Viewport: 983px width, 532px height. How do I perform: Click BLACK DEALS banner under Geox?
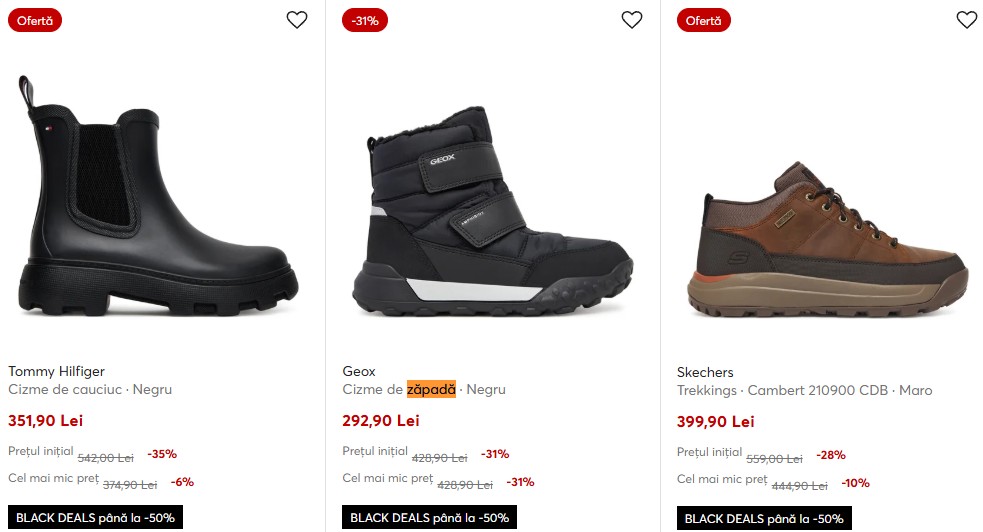[430, 518]
